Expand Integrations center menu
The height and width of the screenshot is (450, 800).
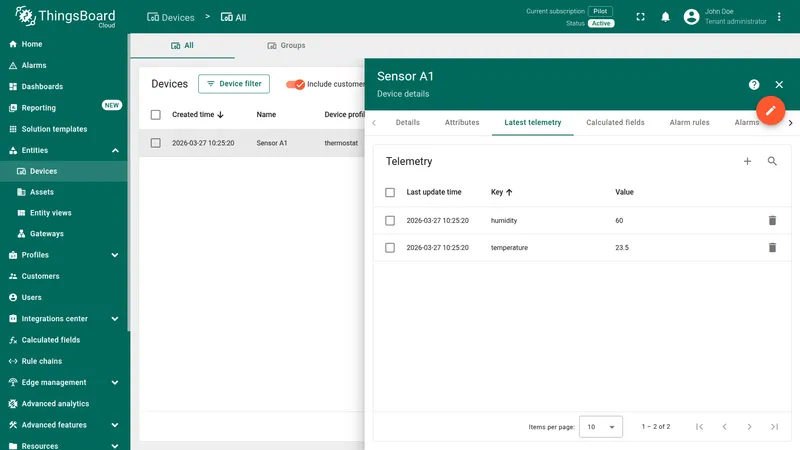[115, 319]
